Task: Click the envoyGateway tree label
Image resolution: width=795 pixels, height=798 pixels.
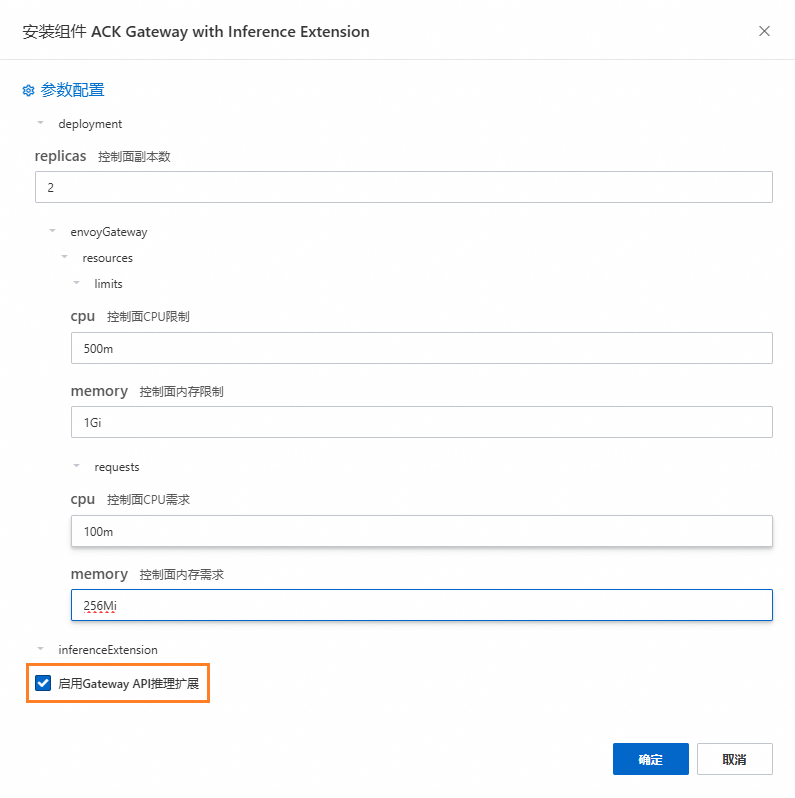Action: point(109,232)
